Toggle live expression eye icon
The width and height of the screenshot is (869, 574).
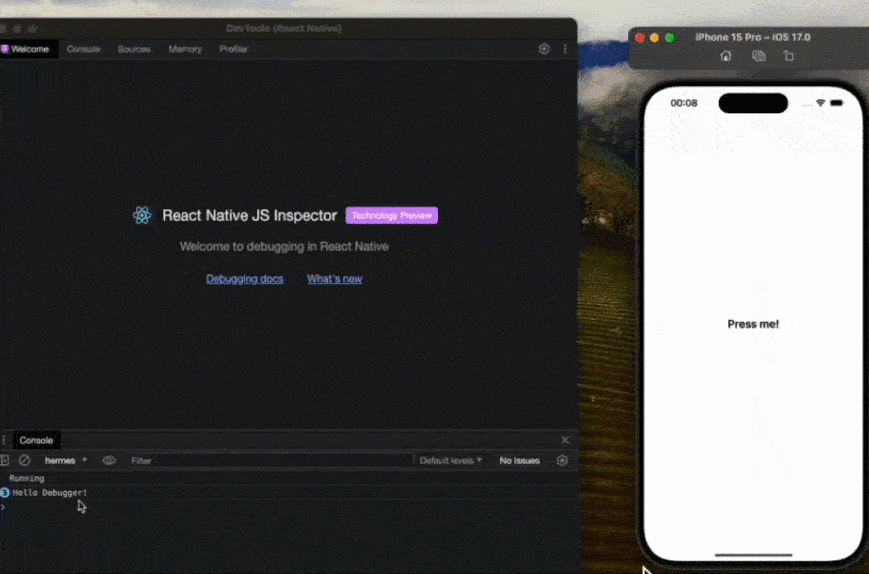[109, 460]
